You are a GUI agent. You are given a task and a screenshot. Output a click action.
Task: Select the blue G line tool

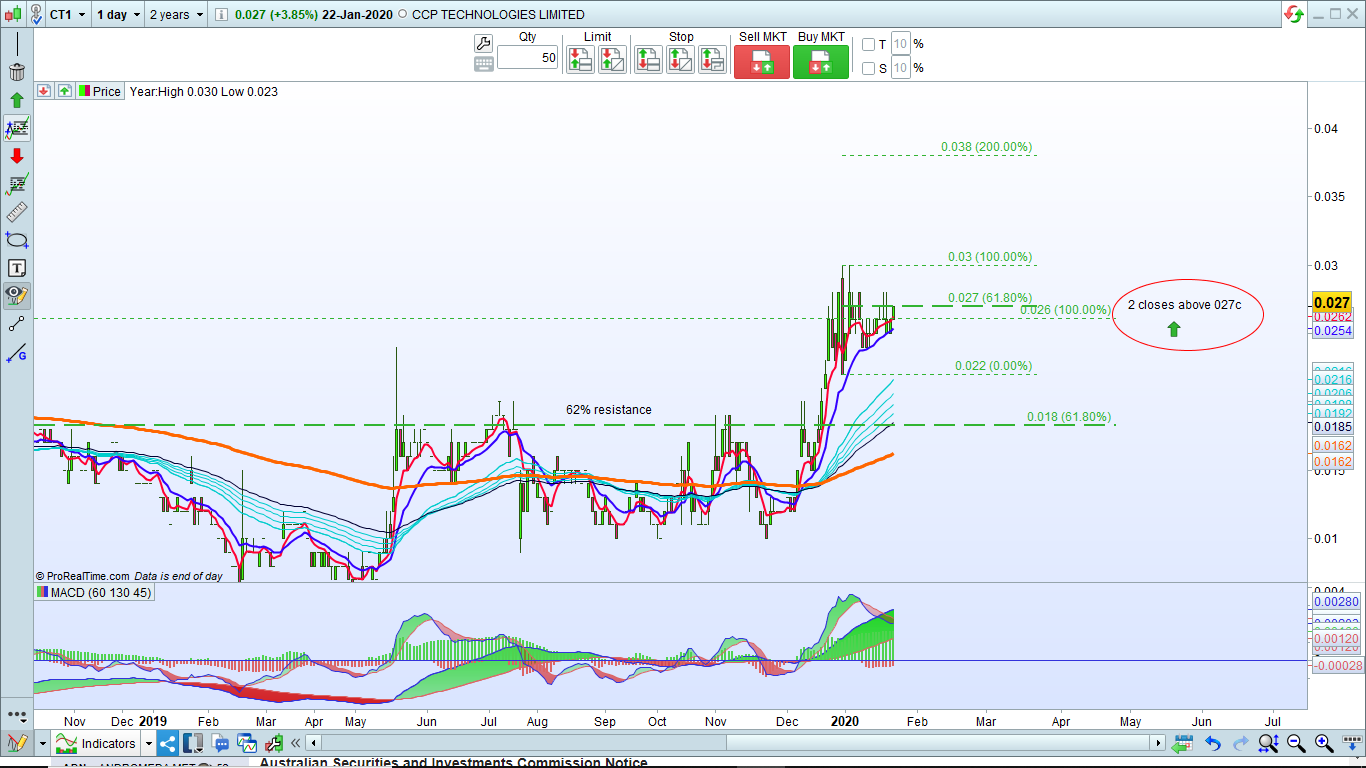pos(17,352)
